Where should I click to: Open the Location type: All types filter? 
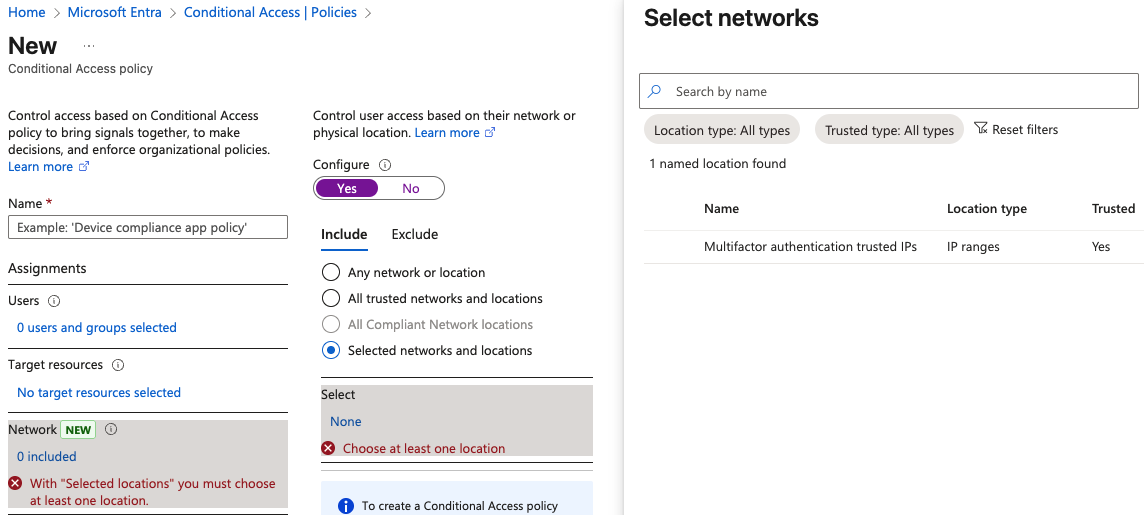722,130
